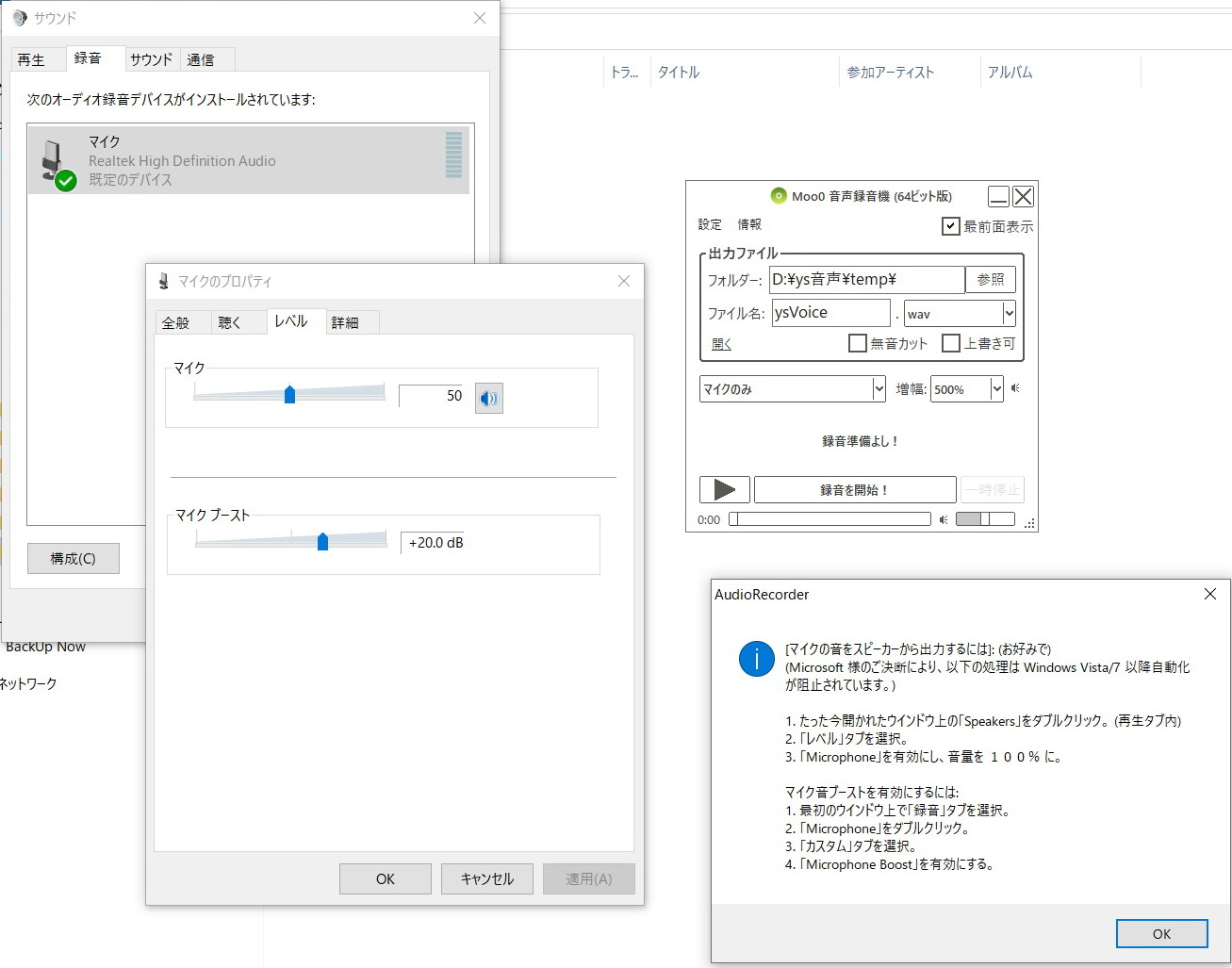Image resolution: width=1232 pixels, height=968 pixels.
Task: Click the info icon in the AudioRecorder dialog
Action: tap(756, 658)
